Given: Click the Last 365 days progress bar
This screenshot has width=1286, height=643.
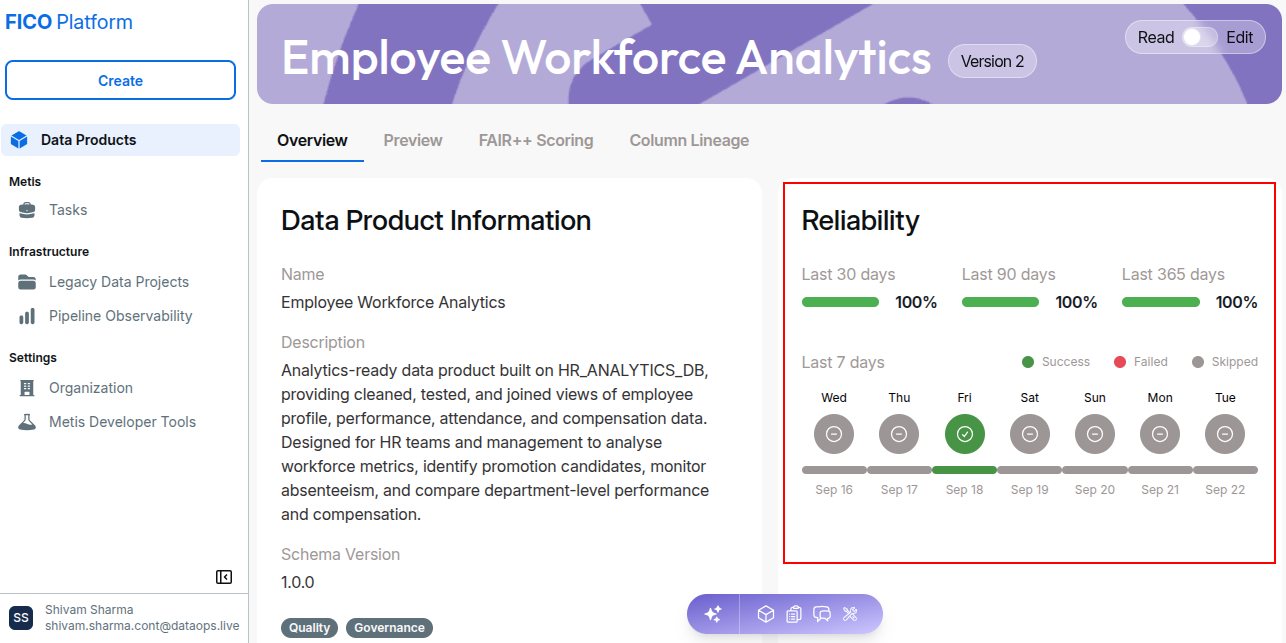Looking at the screenshot, I should click(x=1161, y=302).
